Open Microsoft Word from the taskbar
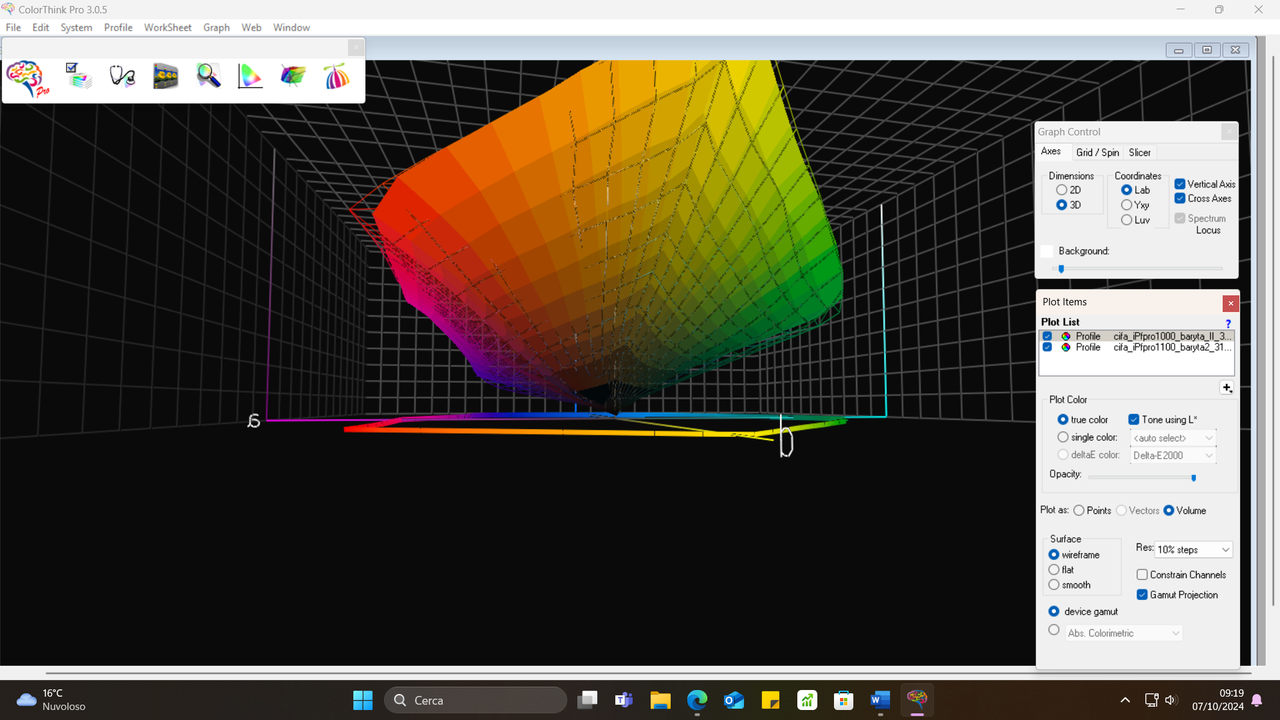The width and height of the screenshot is (1280, 720). pos(880,700)
